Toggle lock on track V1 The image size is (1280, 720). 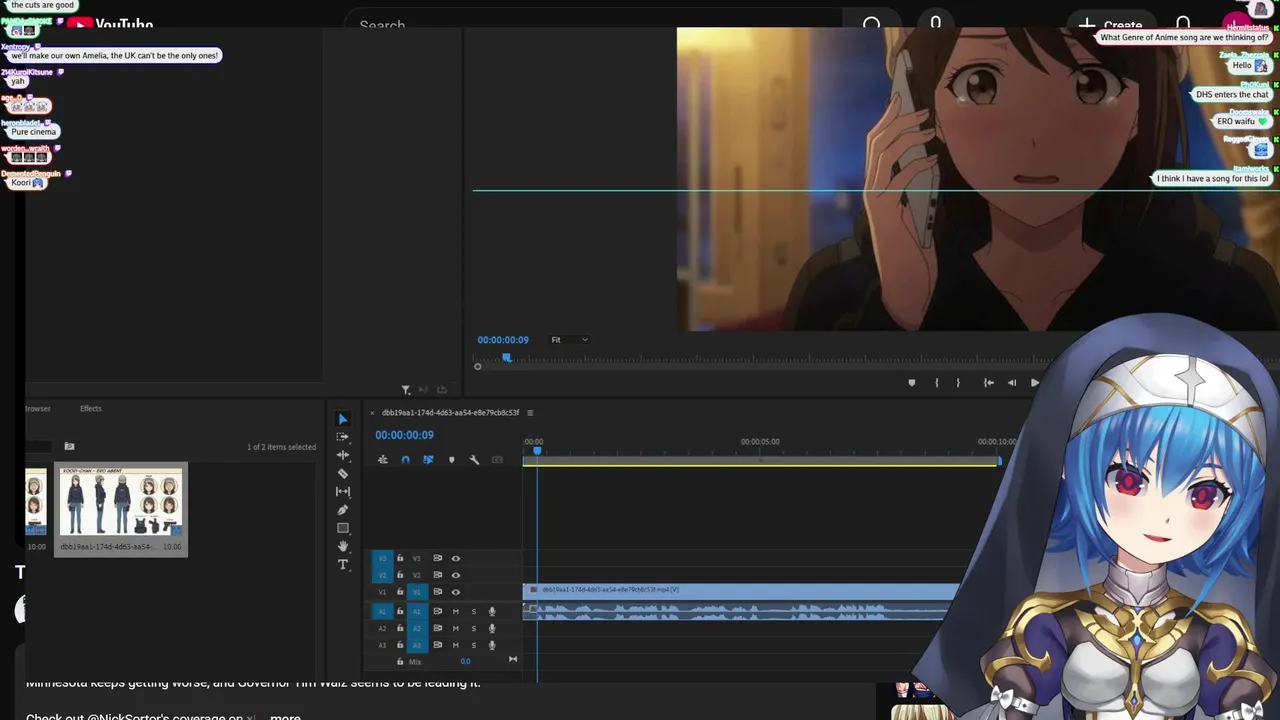400,592
